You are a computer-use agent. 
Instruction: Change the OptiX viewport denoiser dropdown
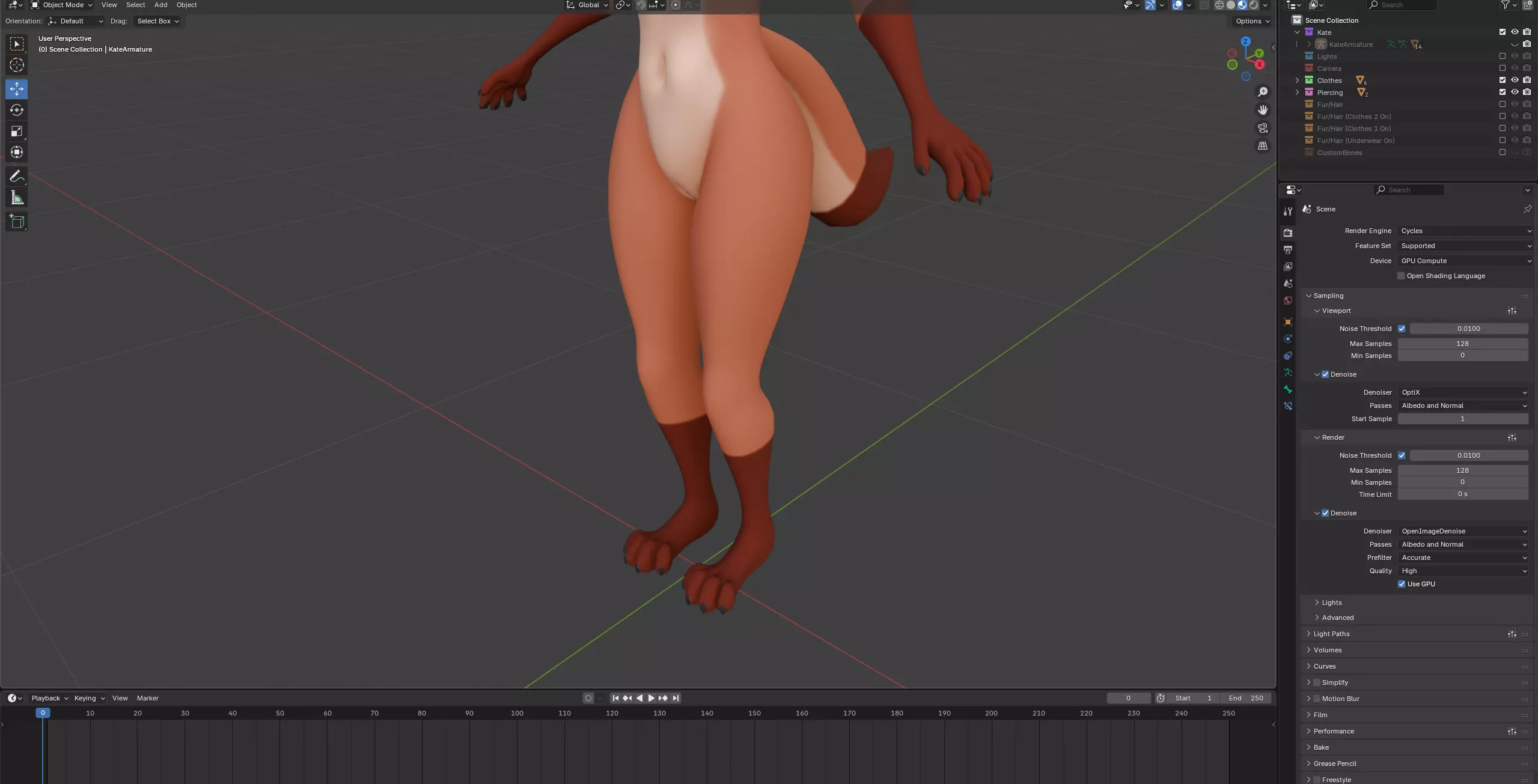(x=1463, y=392)
